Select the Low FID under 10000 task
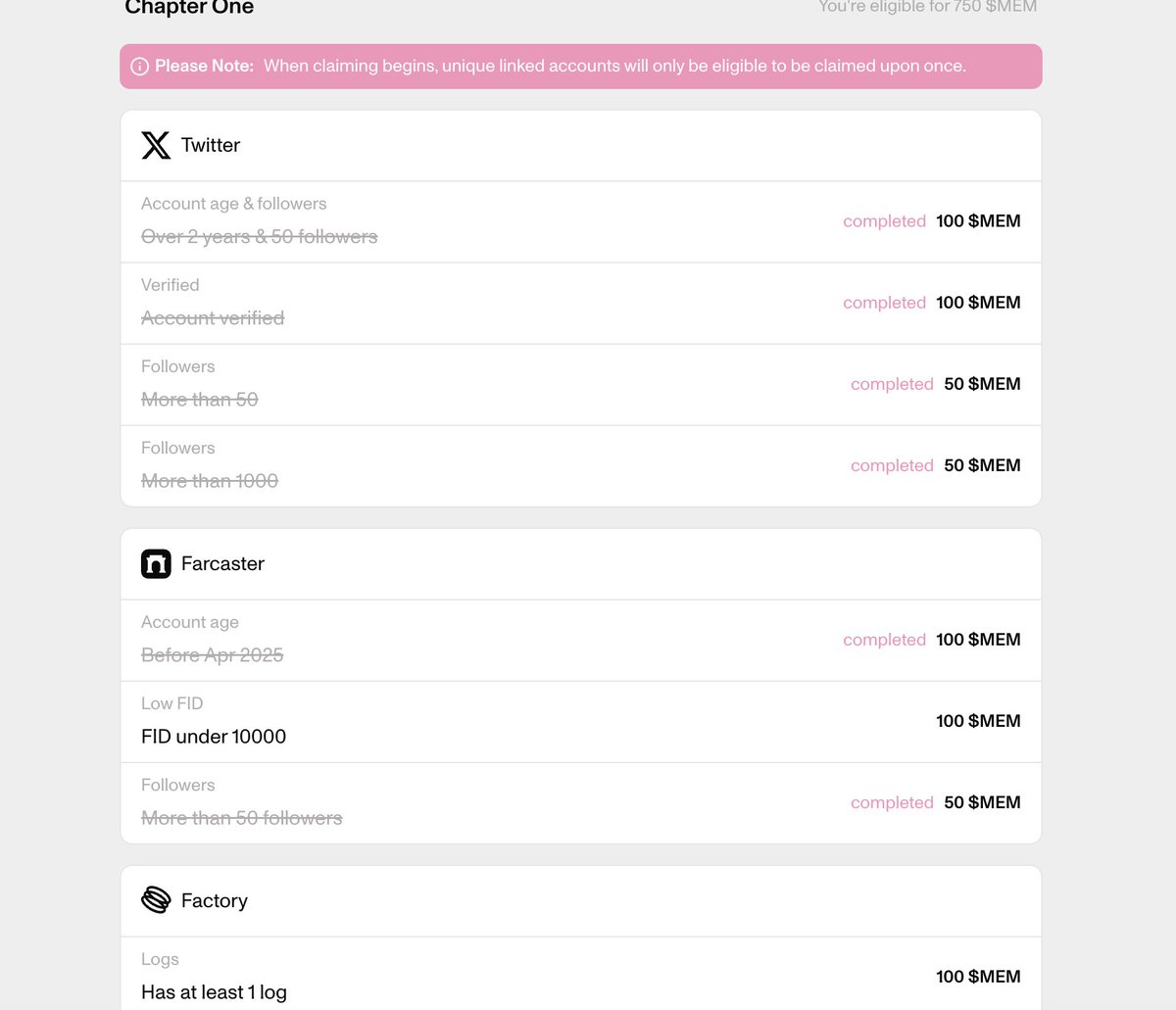This screenshot has width=1176, height=1010. [581, 721]
